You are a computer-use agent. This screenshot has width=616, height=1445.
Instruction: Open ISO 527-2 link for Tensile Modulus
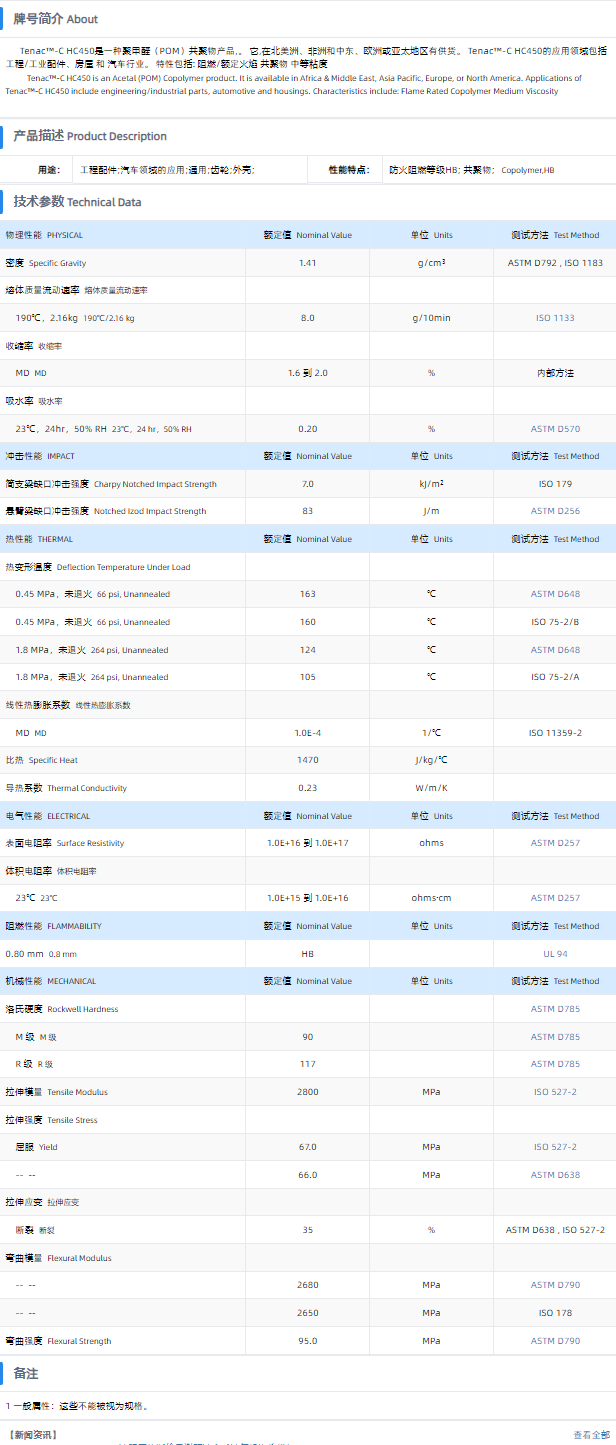[555, 1092]
